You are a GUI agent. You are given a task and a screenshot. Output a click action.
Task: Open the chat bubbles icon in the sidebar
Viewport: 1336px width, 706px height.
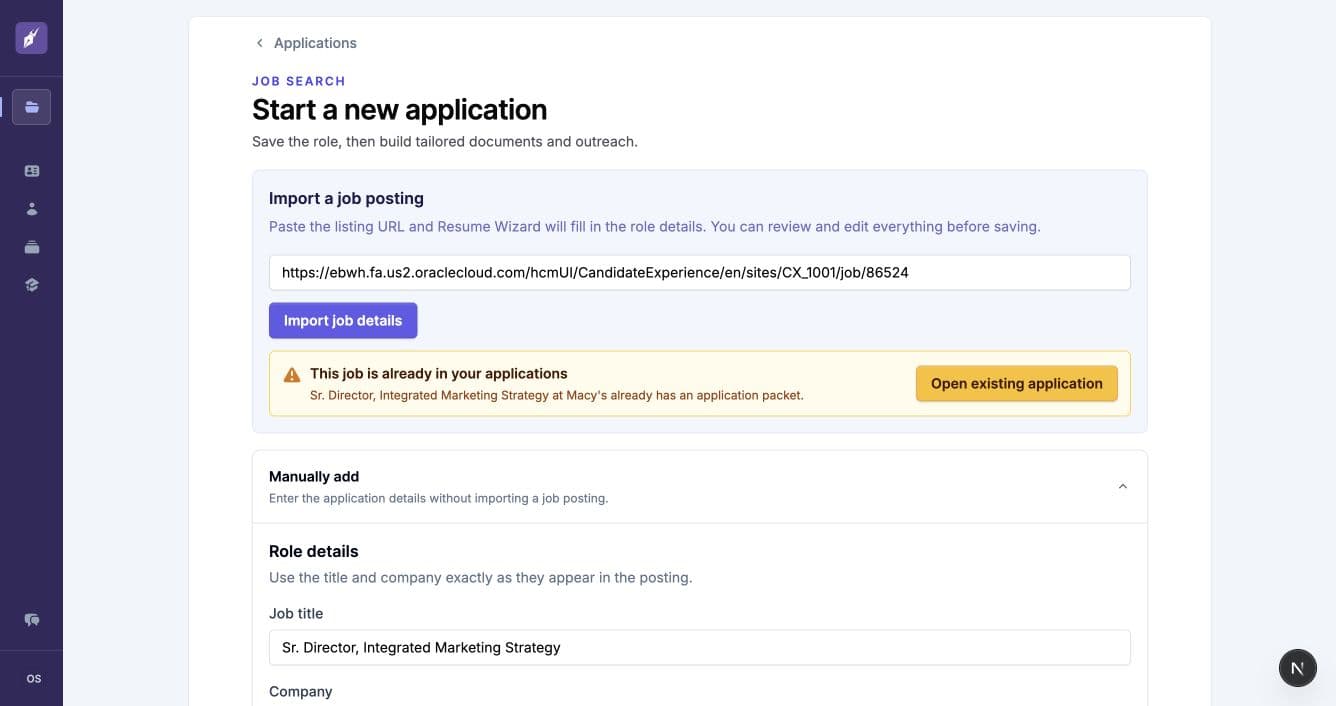(x=31, y=620)
